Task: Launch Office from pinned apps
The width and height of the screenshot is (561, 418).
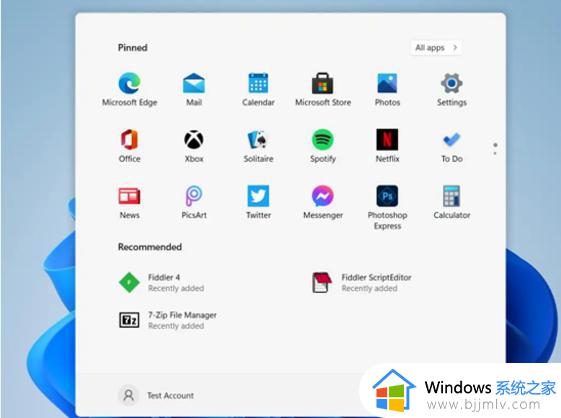Action: (130, 146)
